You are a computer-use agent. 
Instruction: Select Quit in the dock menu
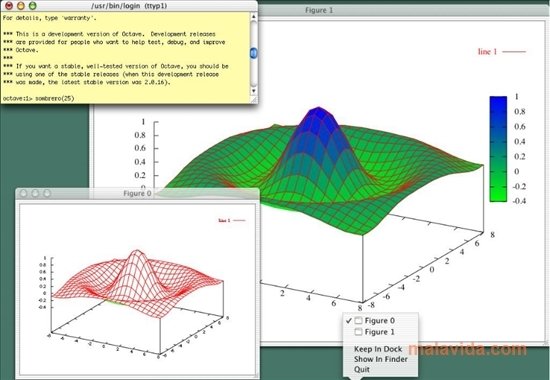coord(362,369)
